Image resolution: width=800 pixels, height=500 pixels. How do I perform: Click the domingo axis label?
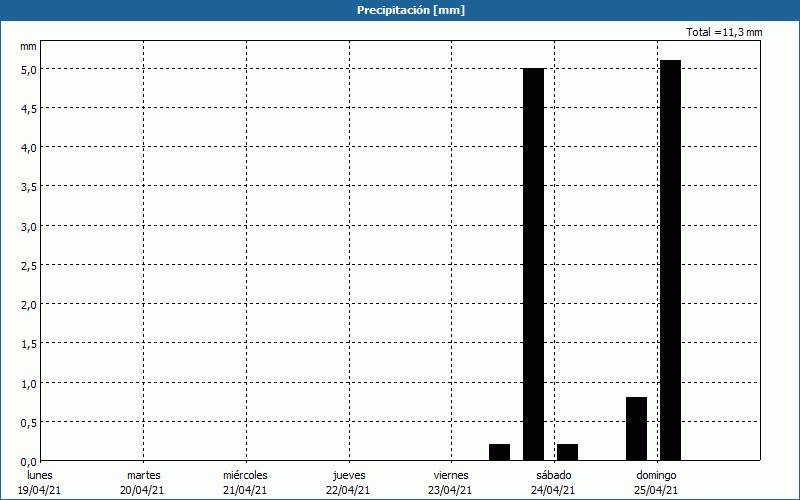point(657,475)
